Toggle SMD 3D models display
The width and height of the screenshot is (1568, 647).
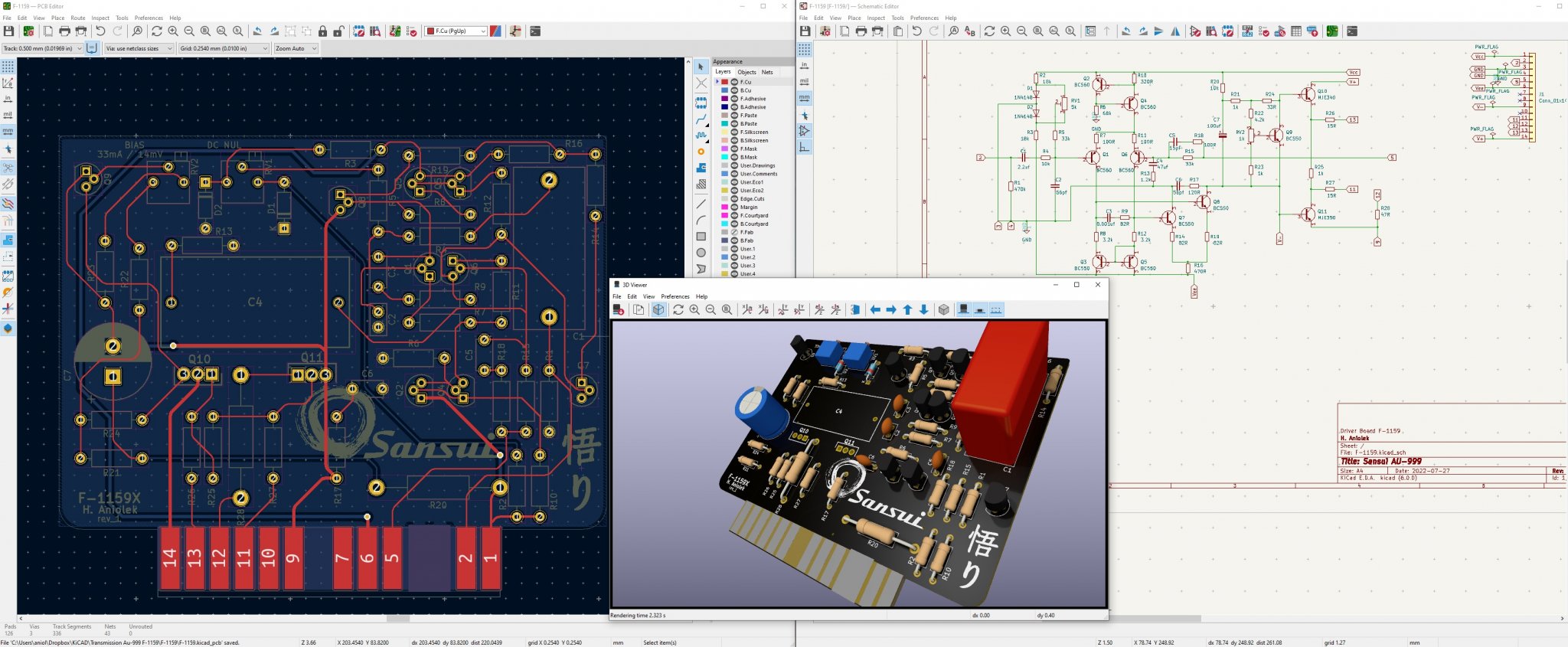pyautogui.click(x=980, y=309)
